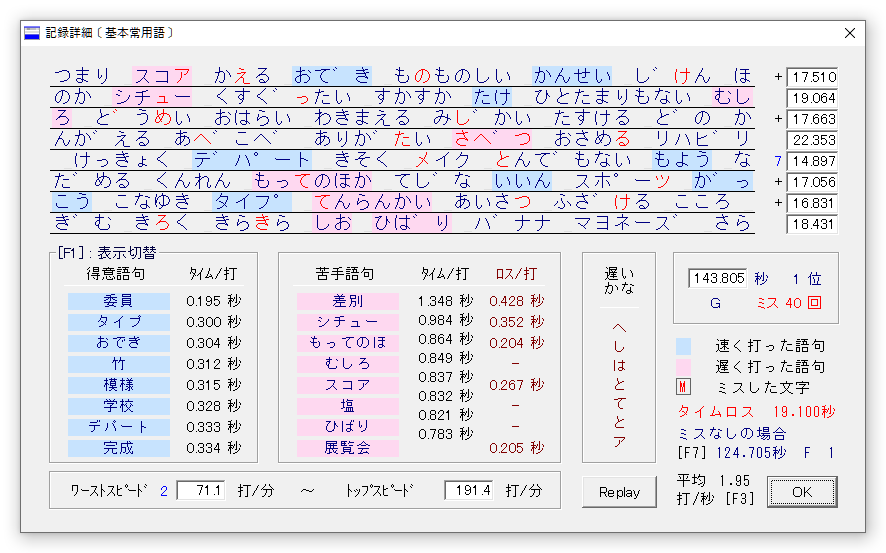Click the row time value 19.064

pyautogui.click(x=812, y=98)
